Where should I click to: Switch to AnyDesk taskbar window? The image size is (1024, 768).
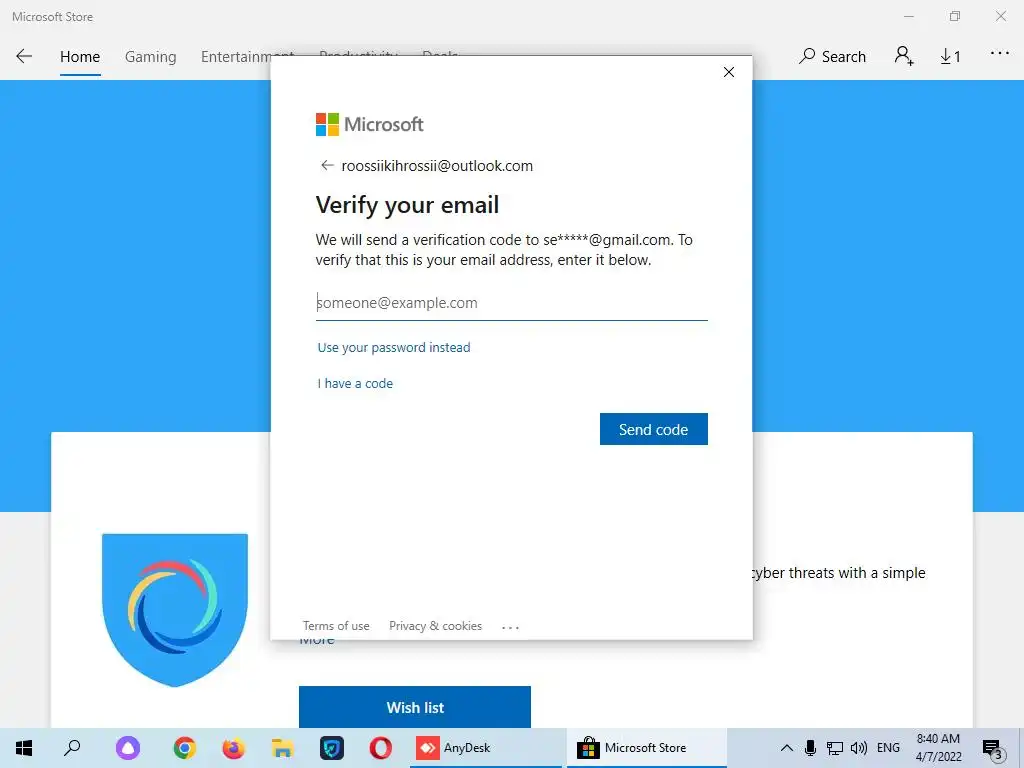(x=485, y=748)
